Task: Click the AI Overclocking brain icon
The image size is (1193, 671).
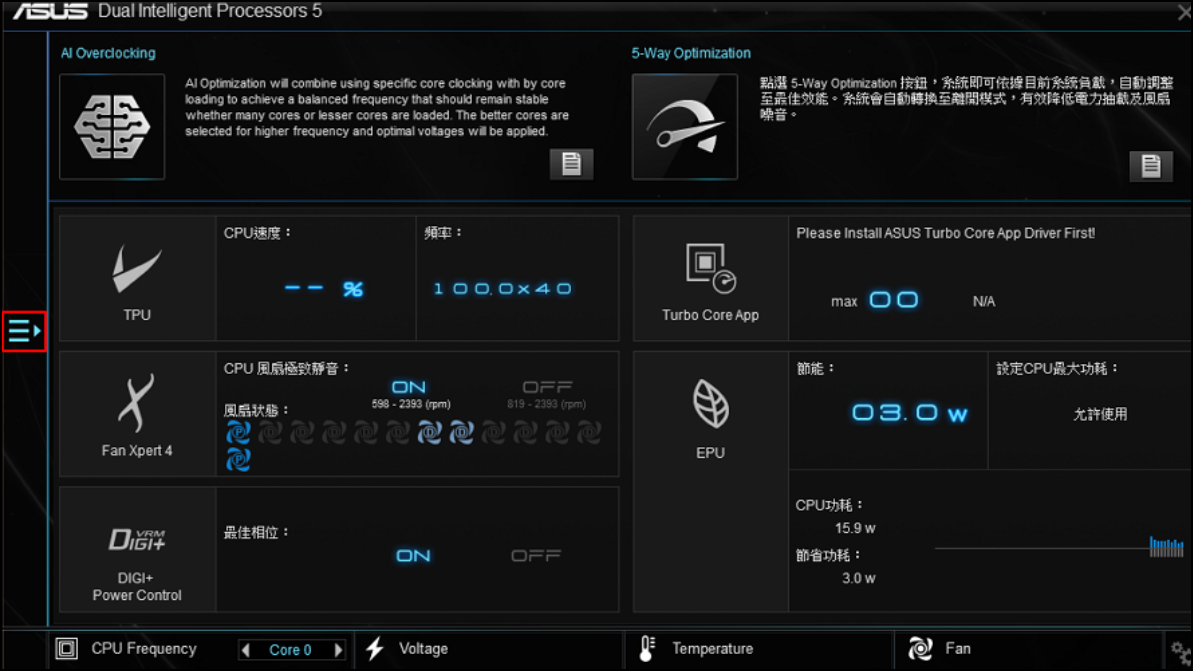Action: 112,127
